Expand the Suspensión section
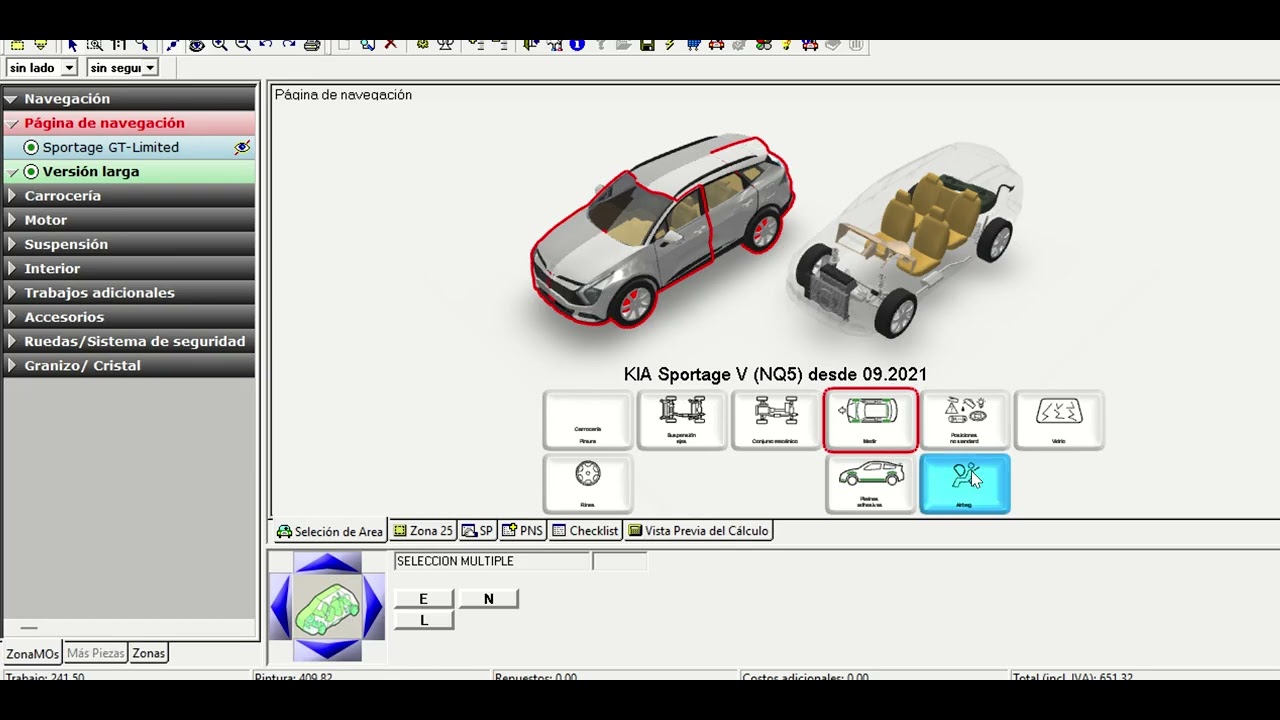 pyautogui.click(x=130, y=244)
